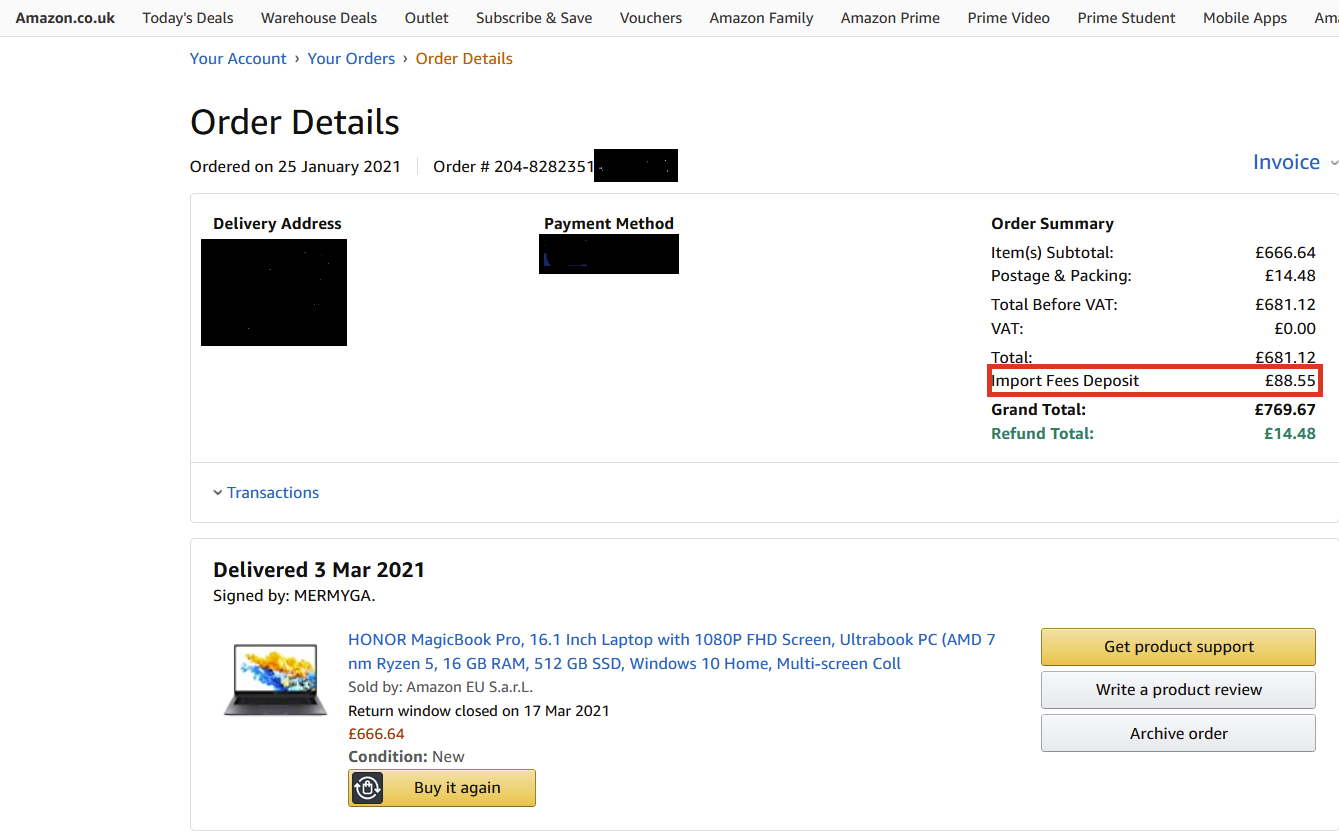Screen dimensions: 1339x831
Task: Go to Amazon.co.uk home link
Action: 65,18
